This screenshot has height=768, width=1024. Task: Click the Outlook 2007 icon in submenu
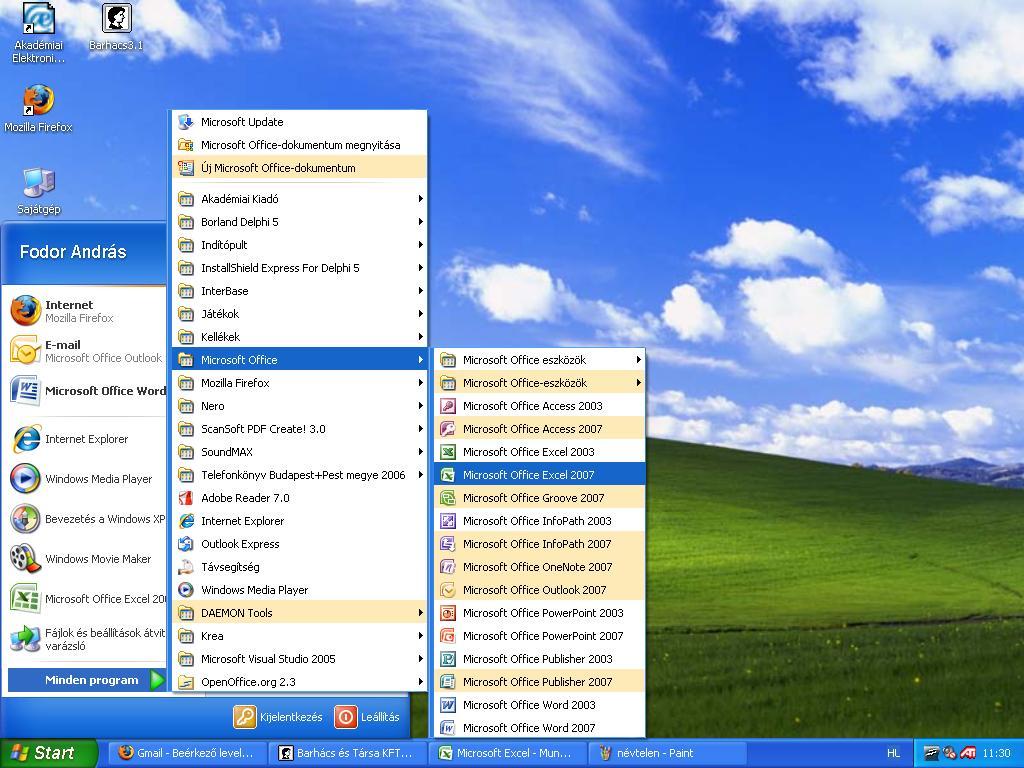coord(448,590)
